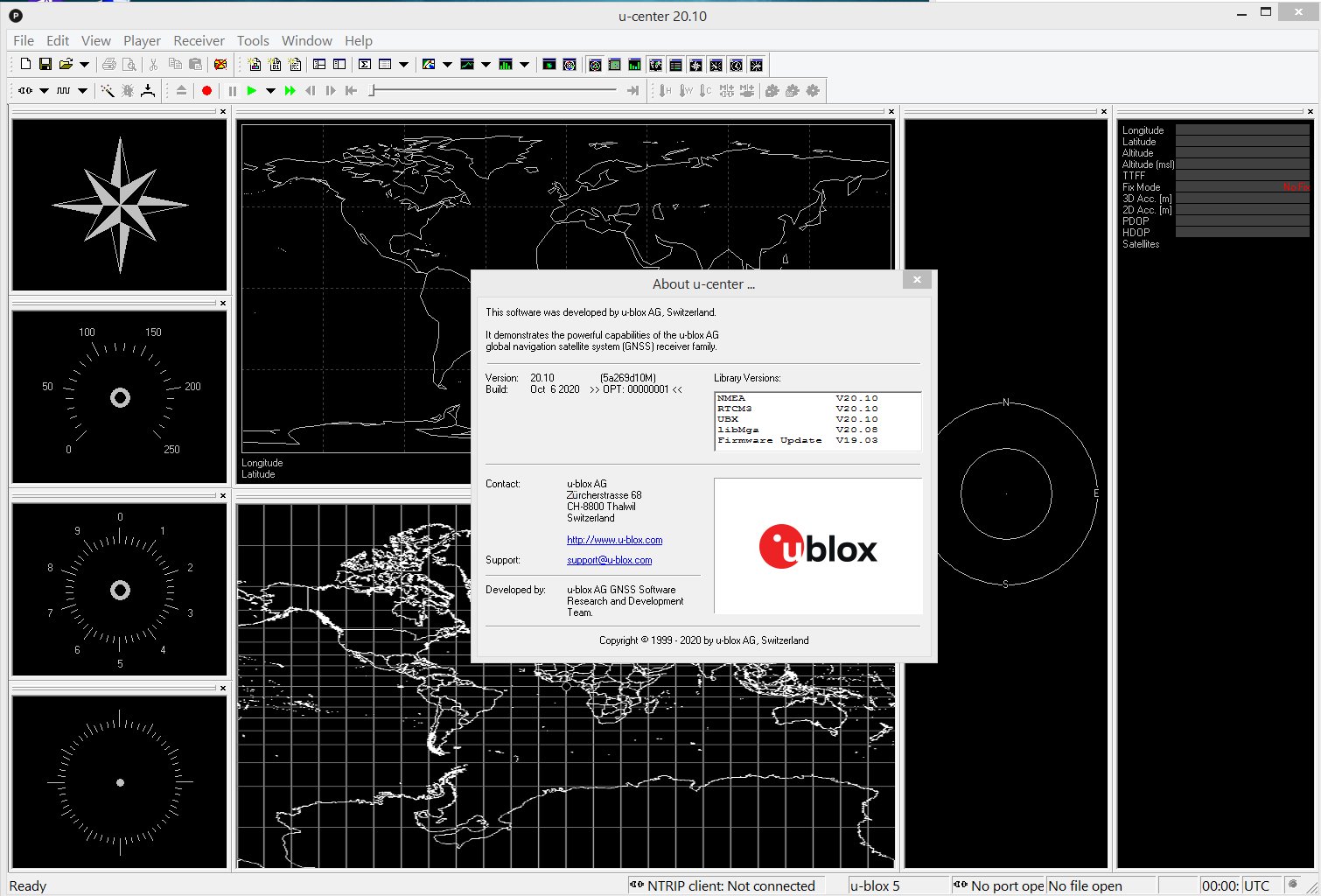Toggle the Speed gauge docking window icon
Screen dimensions: 1321x896
[716, 65]
